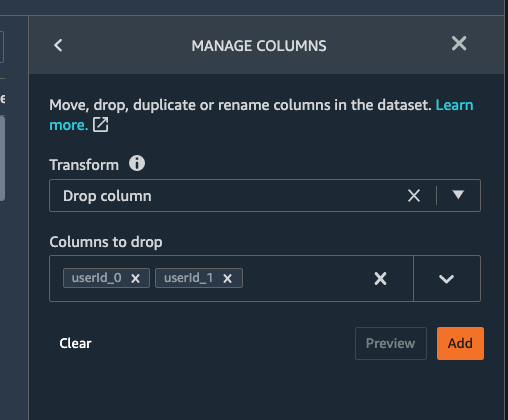Go back using the left chevron icon

(58, 45)
